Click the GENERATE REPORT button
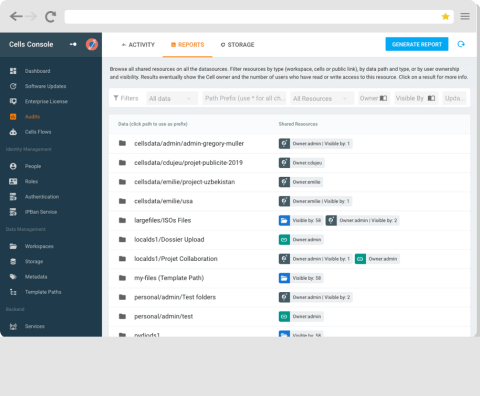The image size is (480, 396). (417, 44)
